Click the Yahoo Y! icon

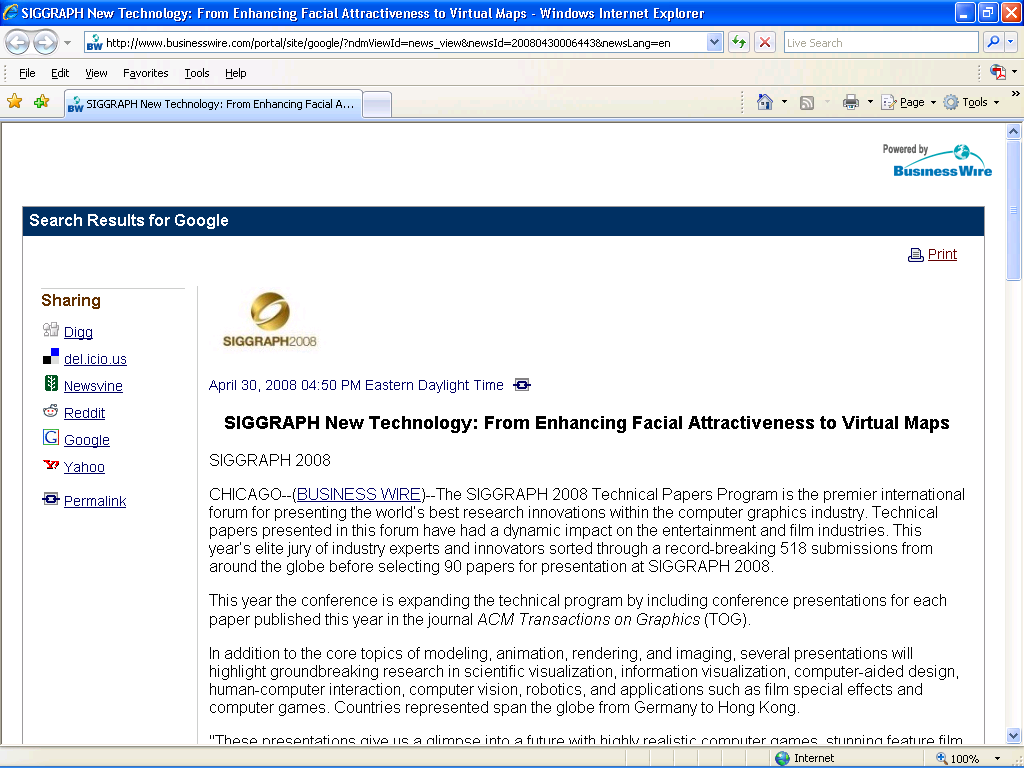point(50,464)
